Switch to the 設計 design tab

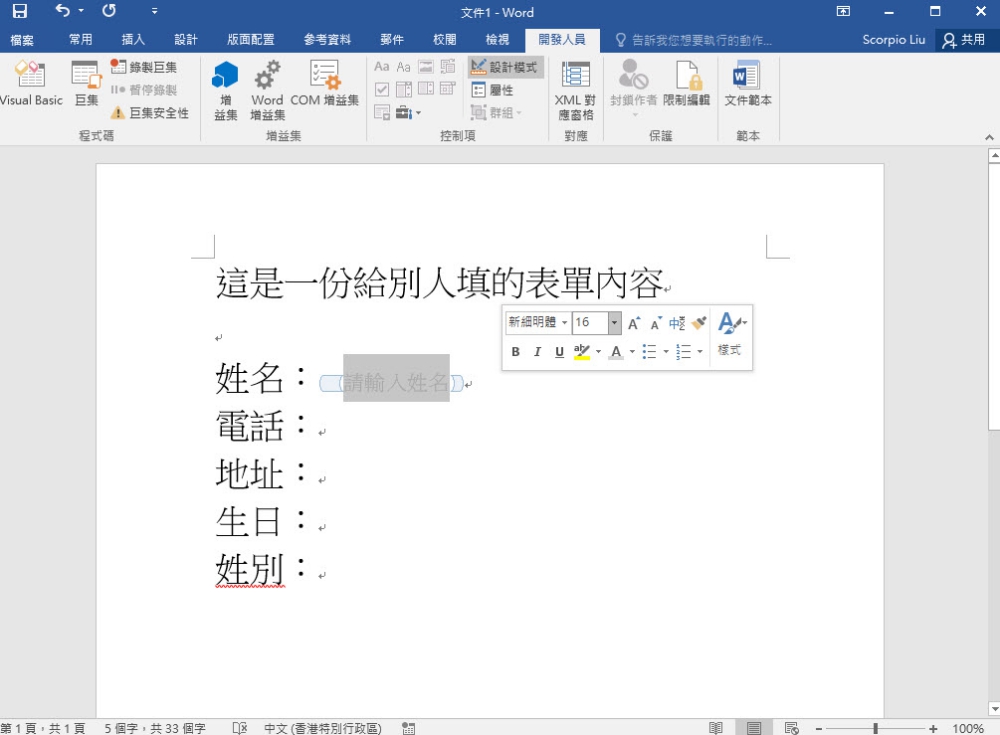[186, 40]
